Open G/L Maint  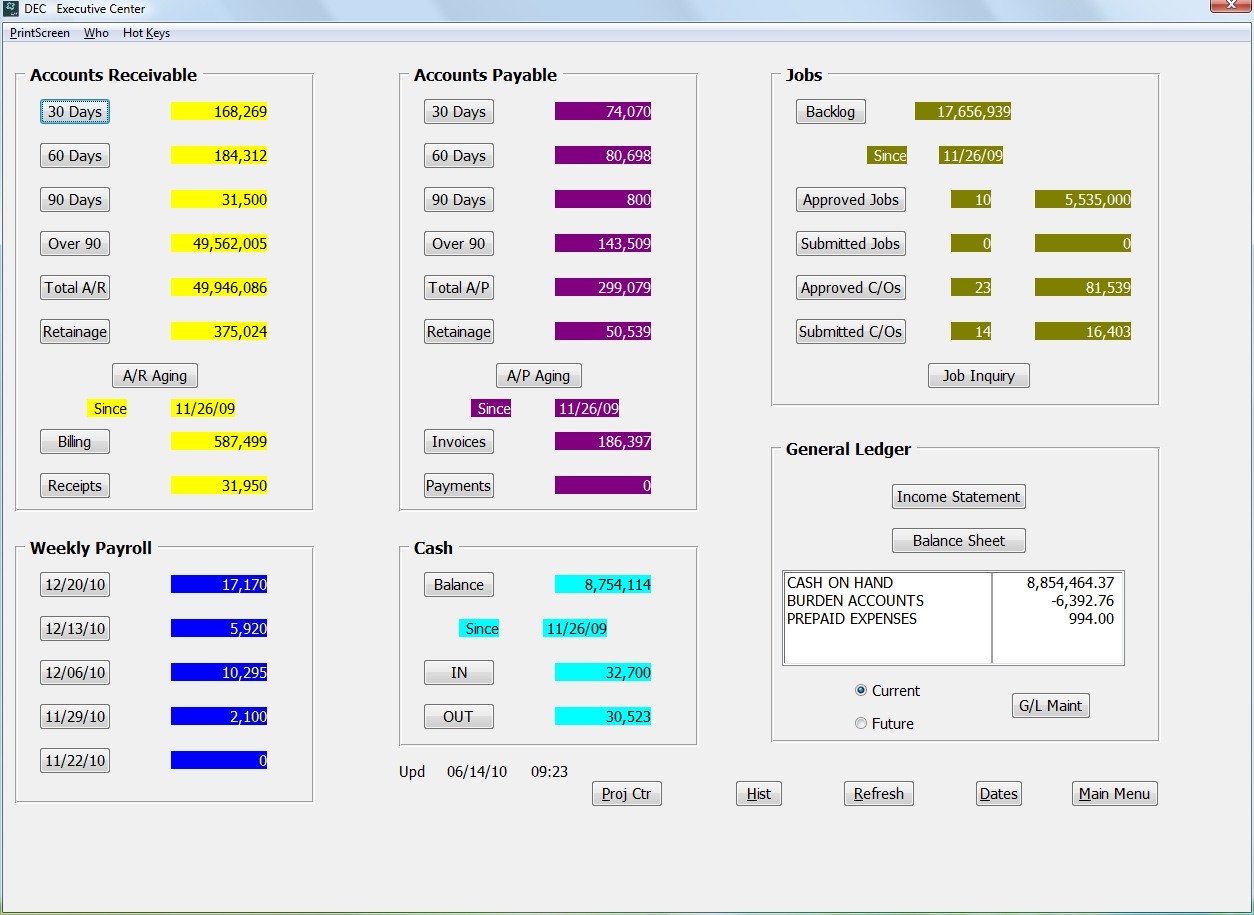point(1049,705)
